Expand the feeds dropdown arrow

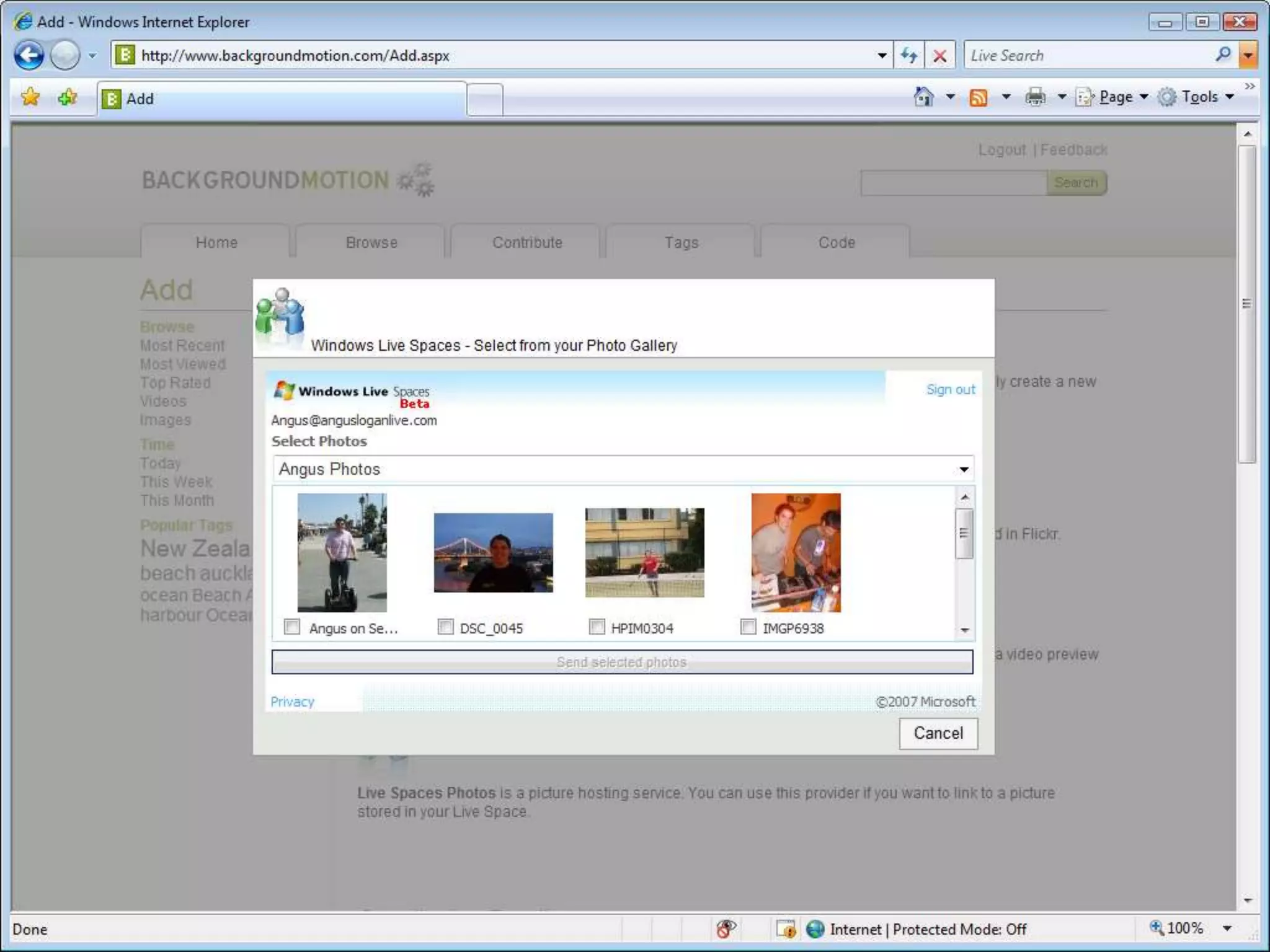pos(1006,97)
